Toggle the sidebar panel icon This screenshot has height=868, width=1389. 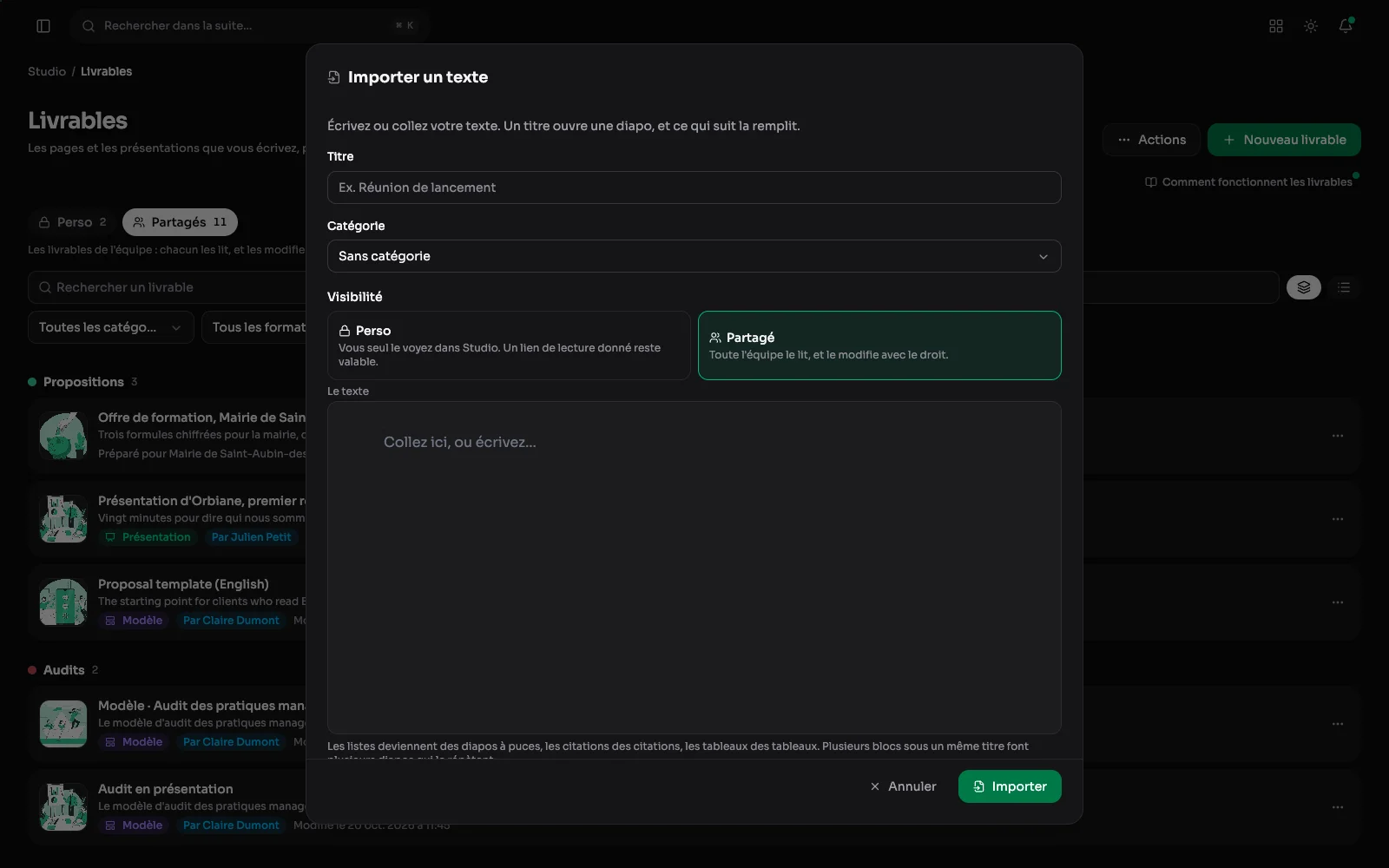pyautogui.click(x=43, y=26)
